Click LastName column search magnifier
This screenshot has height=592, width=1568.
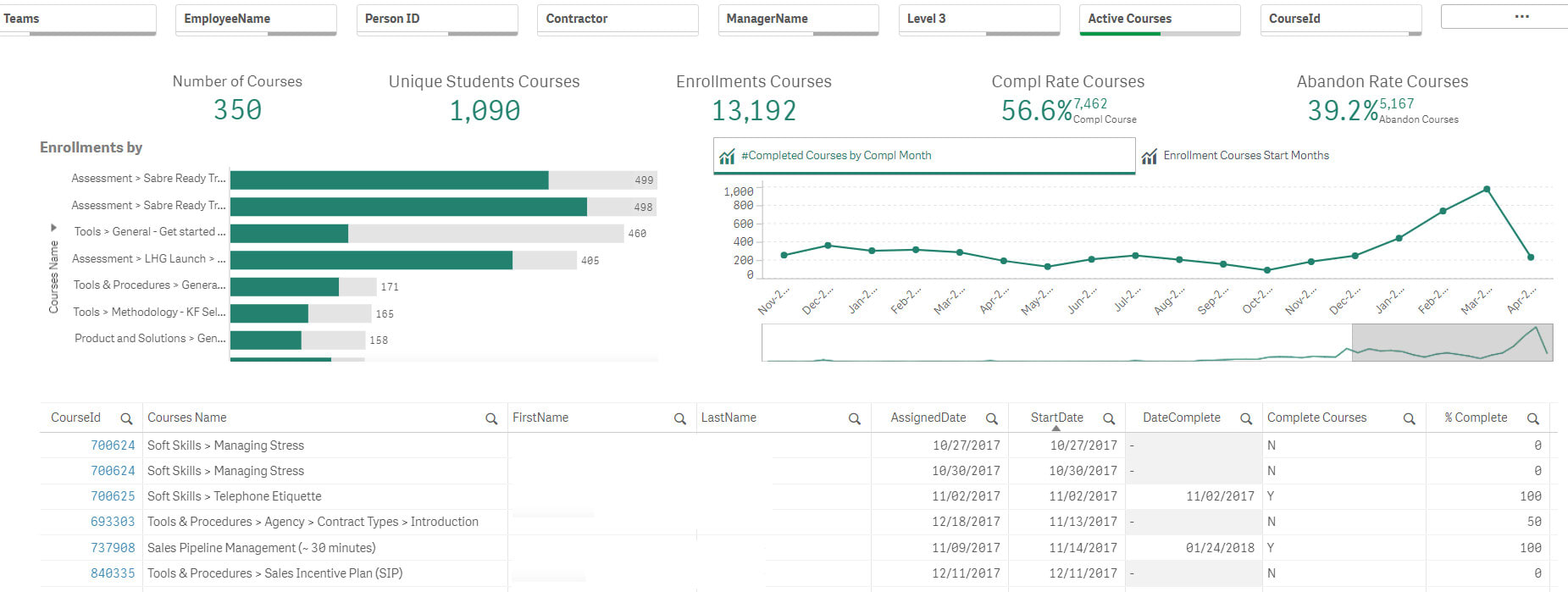854,418
